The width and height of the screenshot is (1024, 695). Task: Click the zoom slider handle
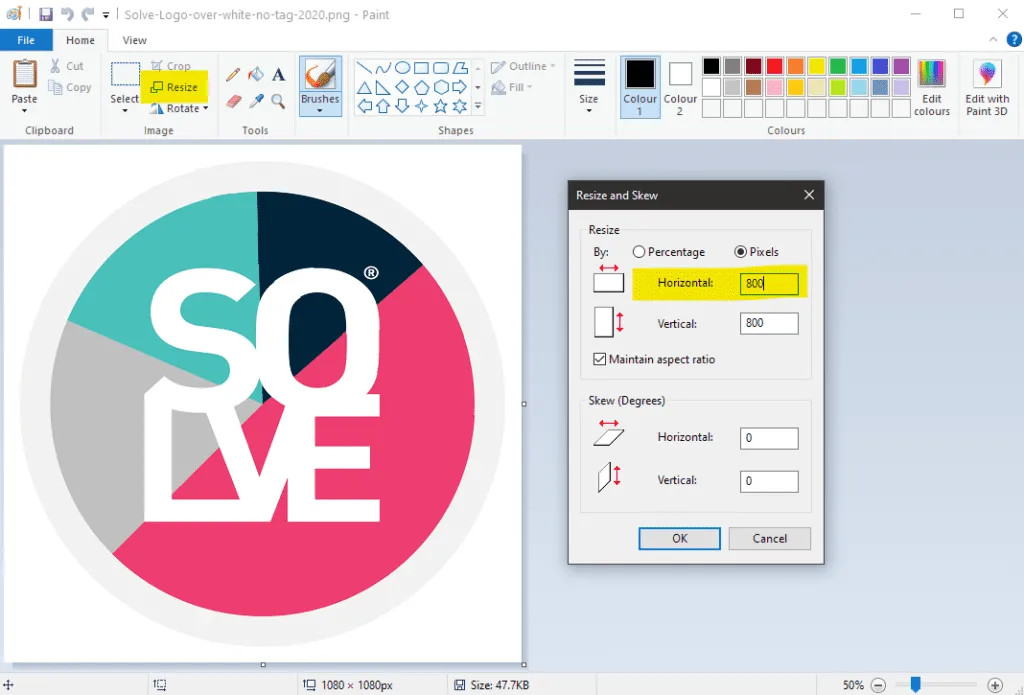coord(916,685)
